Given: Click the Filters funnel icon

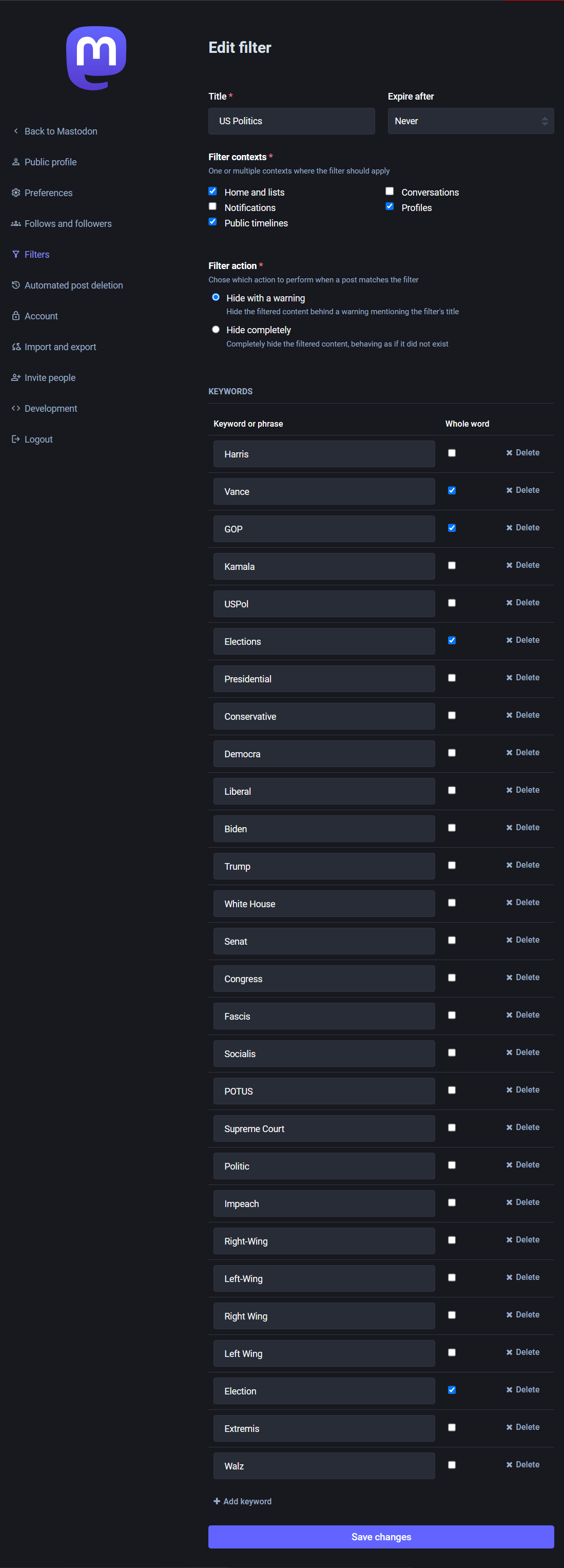Looking at the screenshot, I should click(x=16, y=255).
